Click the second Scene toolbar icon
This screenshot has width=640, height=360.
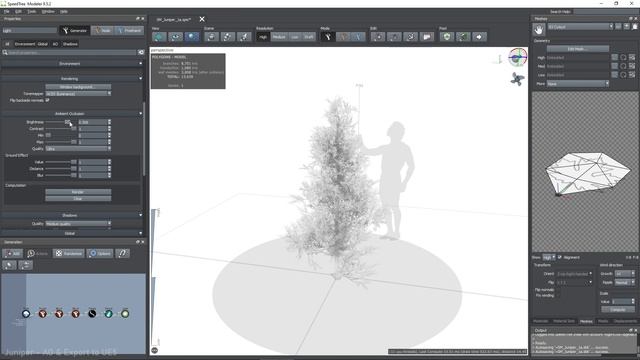tap(228, 37)
